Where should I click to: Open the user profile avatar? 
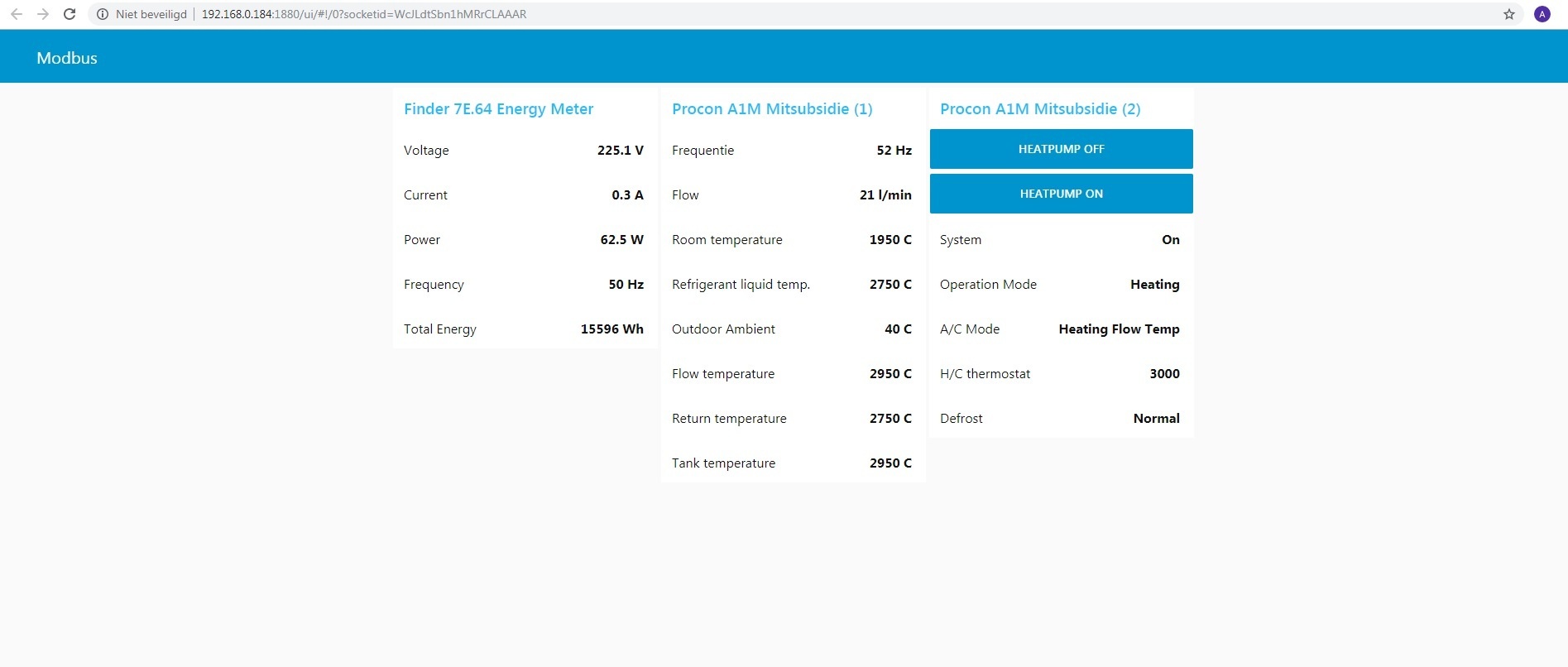click(1542, 14)
